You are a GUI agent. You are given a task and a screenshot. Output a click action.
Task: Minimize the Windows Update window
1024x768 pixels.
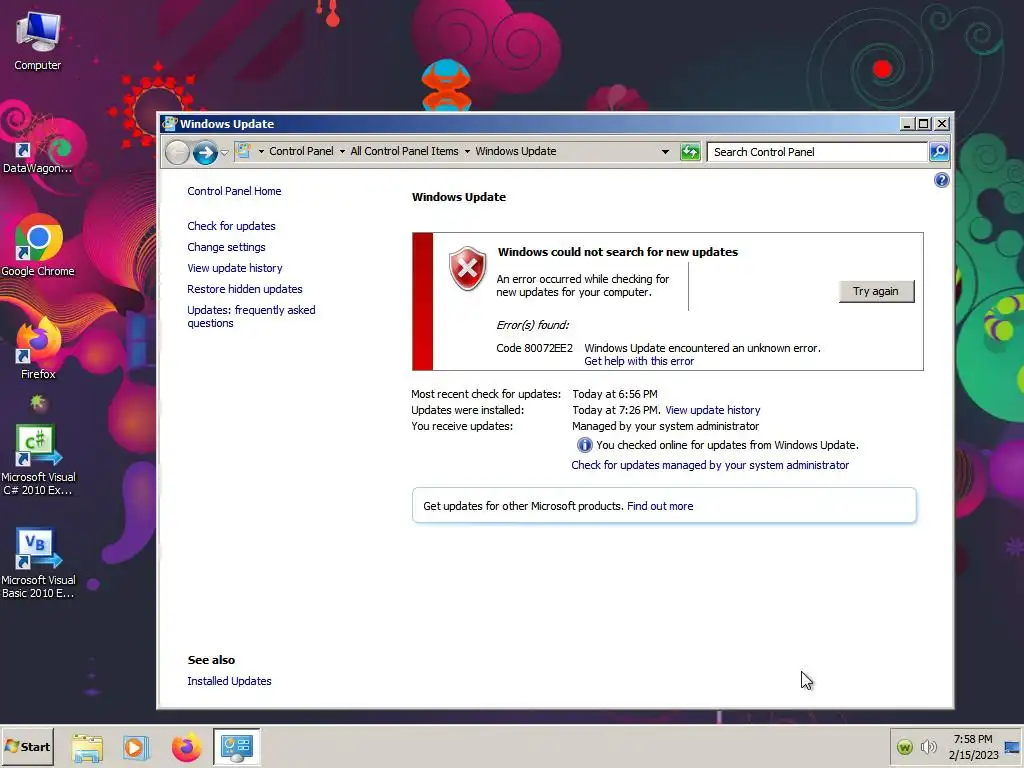[907, 123]
